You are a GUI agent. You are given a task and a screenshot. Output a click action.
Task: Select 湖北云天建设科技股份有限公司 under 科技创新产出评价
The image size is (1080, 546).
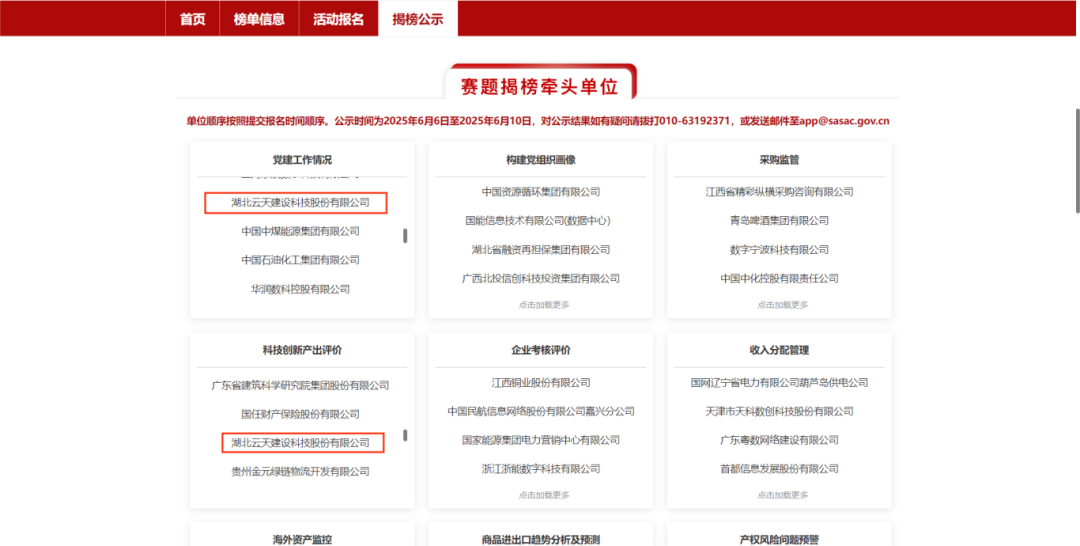point(300,443)
